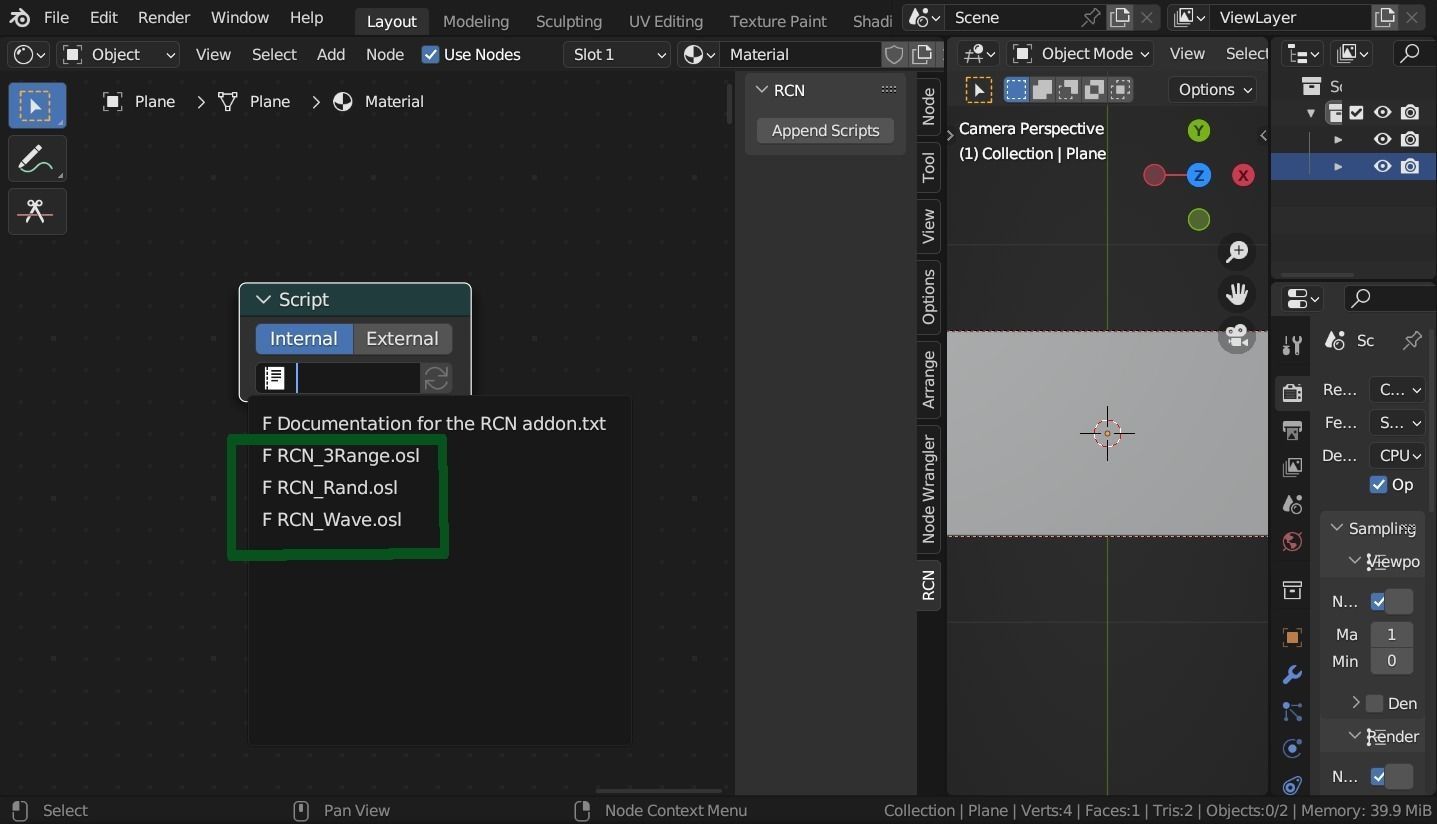
Task: Pin the Scene with the pin icon
Action: 1091,17
